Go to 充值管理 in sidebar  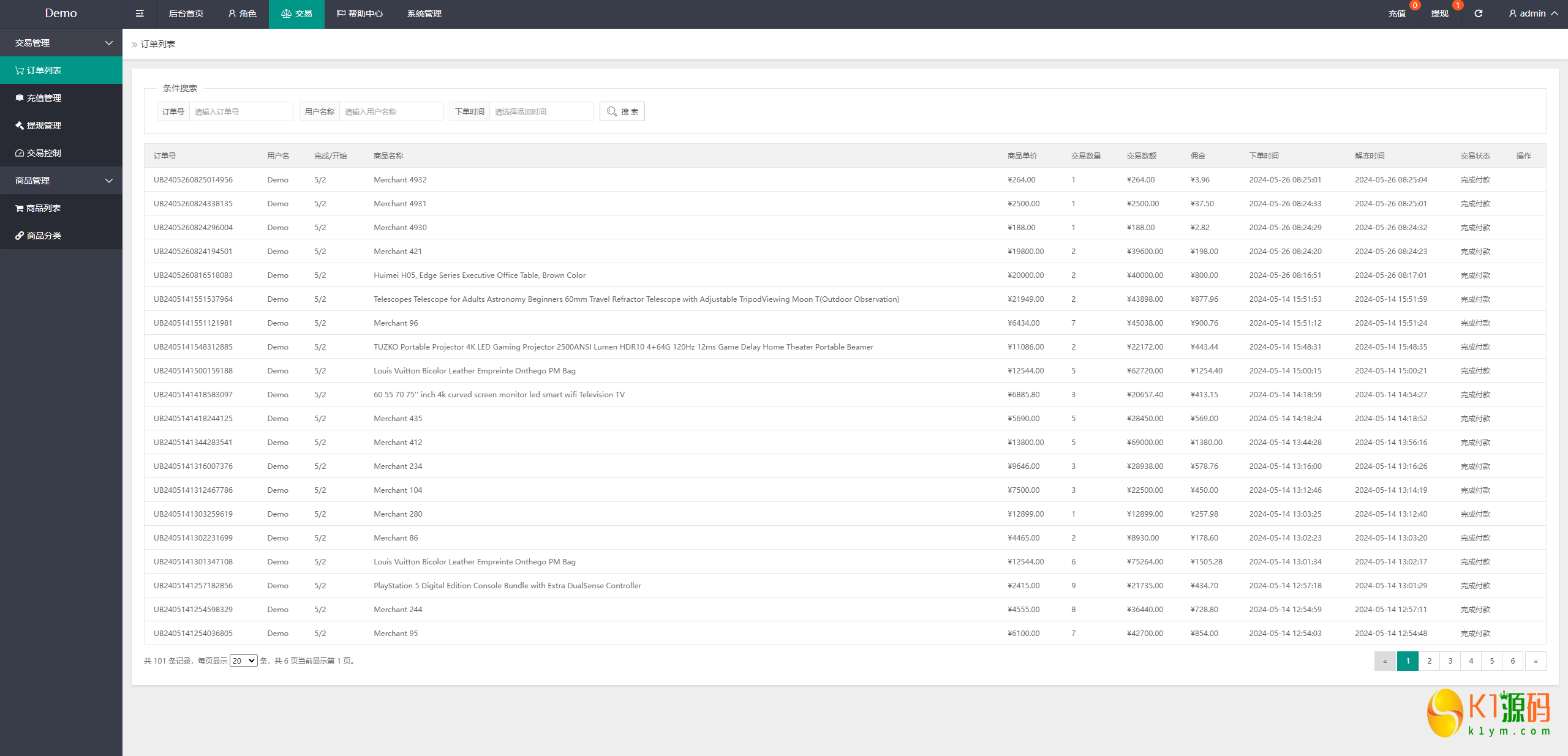pyautogui.click(x=61, y=98)
